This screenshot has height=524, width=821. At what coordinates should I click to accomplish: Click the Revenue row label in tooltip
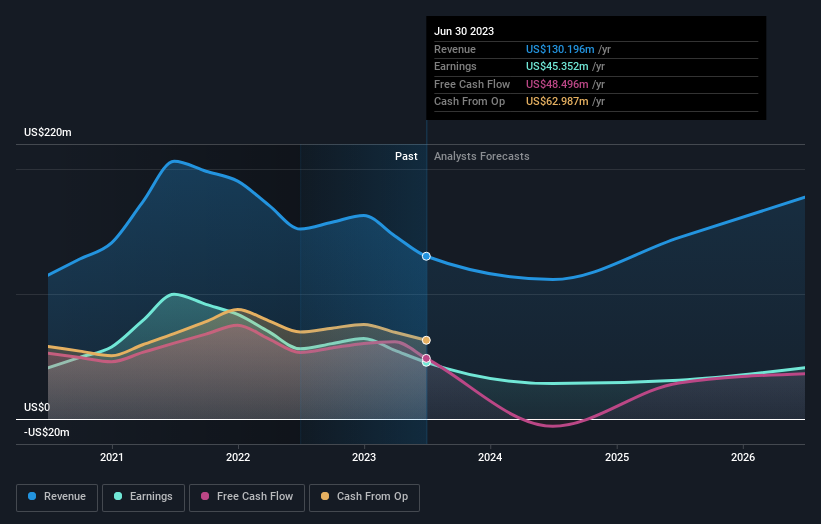coord(454,49)
